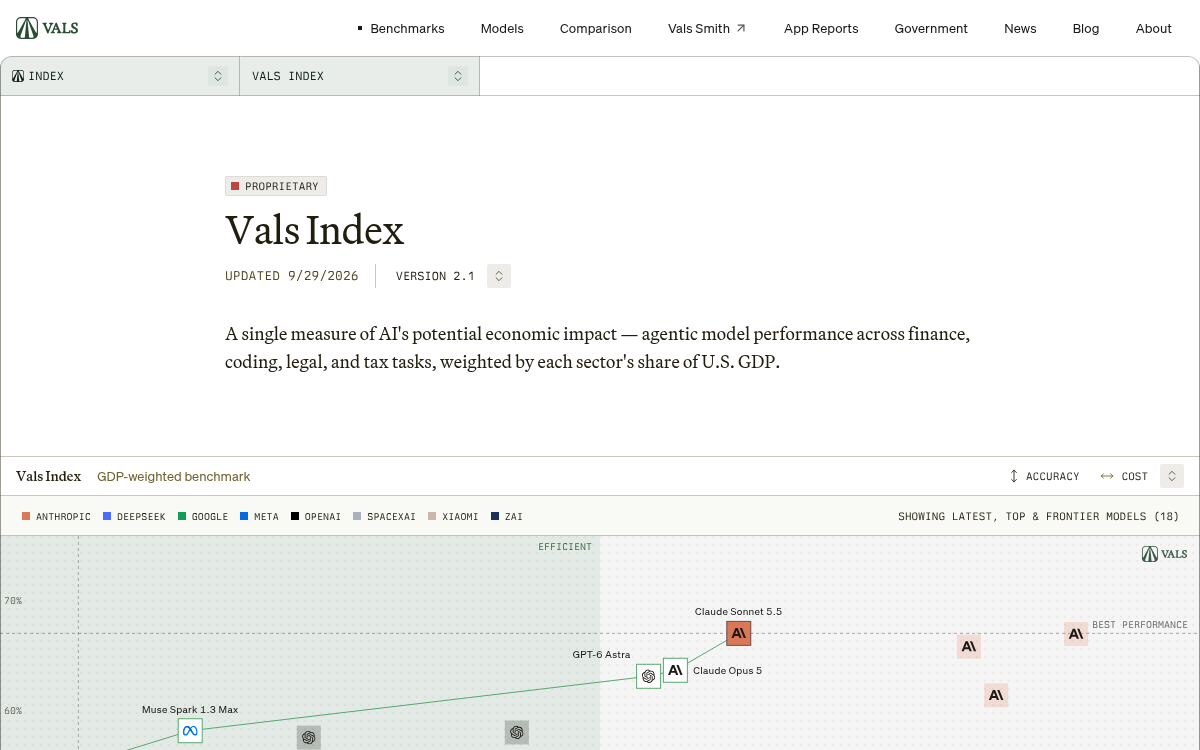Screen dimensions: 1200x750
Task: Expand the Version 2.1 selector
Action: [x=499, y=276]
